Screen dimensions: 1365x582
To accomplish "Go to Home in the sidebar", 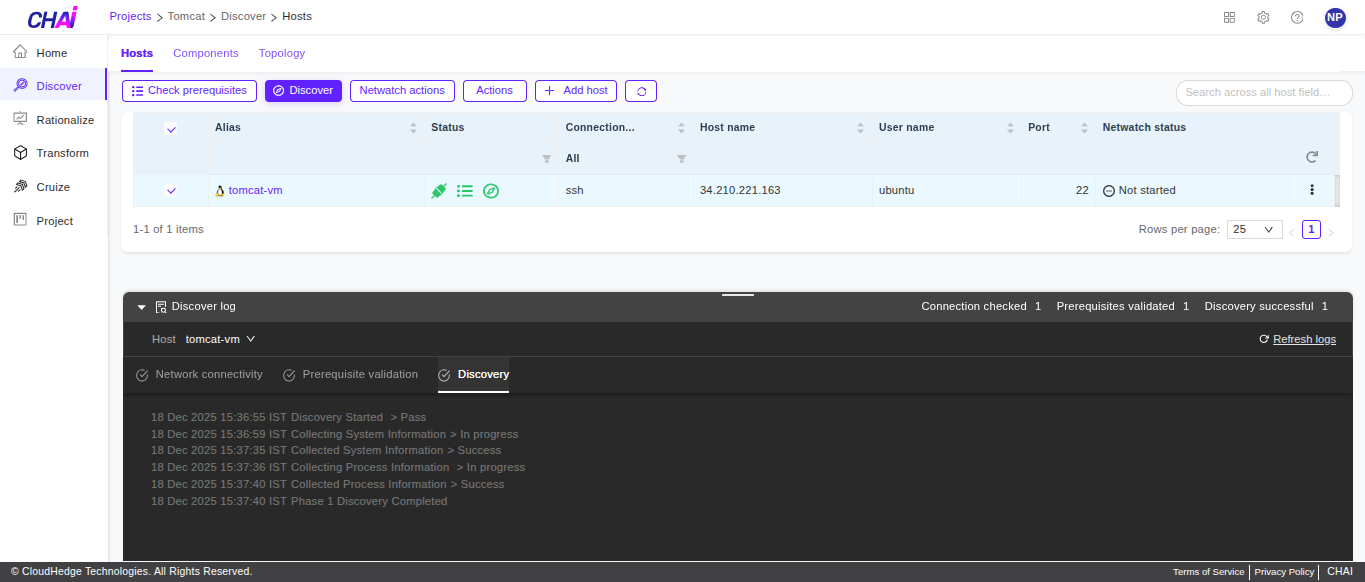I will coord(53,52).
